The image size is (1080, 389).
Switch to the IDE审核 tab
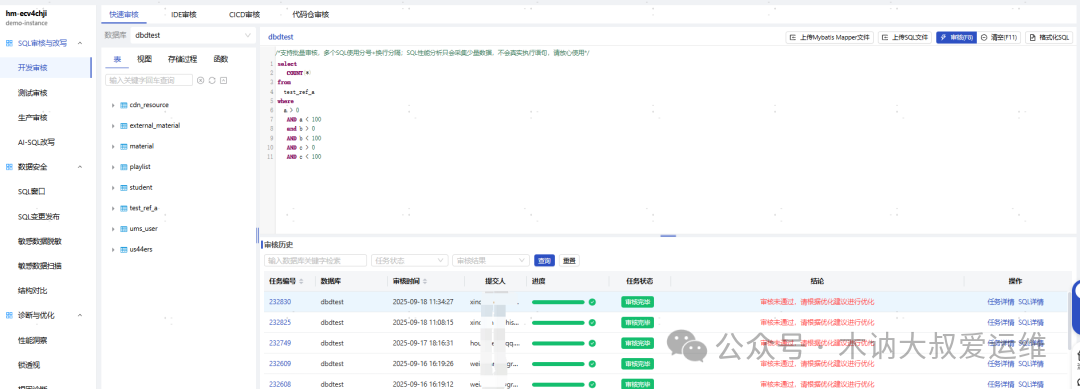click(x=184, y=14)
